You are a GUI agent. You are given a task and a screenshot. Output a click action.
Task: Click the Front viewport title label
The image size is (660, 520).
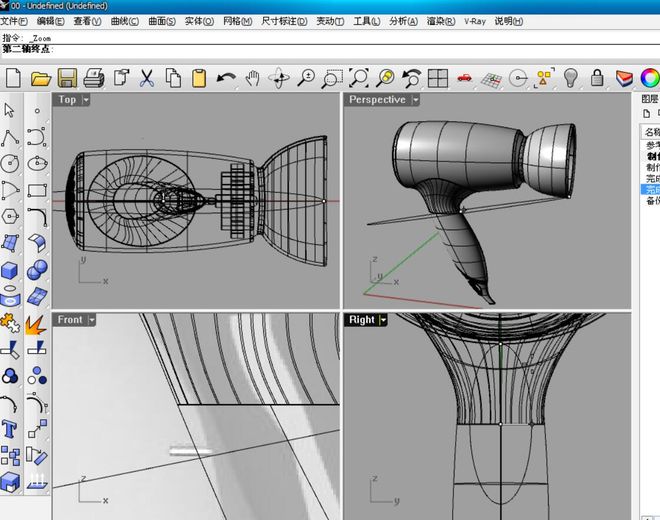[70, 320]
